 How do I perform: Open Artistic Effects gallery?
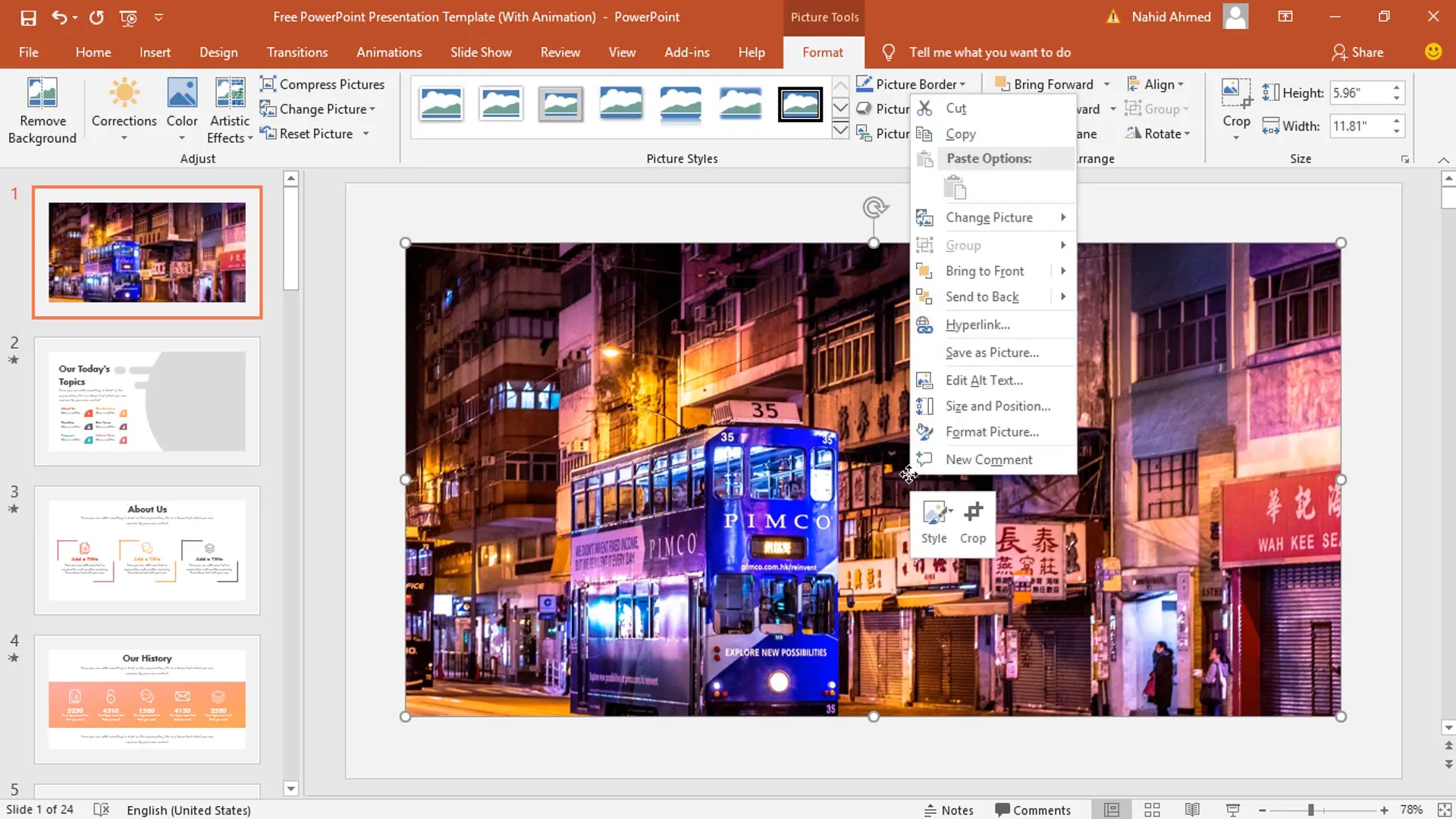click(230, 111)
